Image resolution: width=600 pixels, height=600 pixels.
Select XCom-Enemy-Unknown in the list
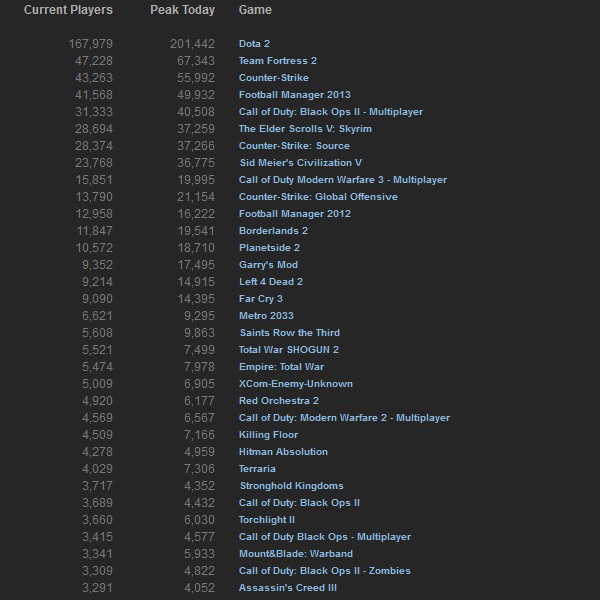point(295,384)
